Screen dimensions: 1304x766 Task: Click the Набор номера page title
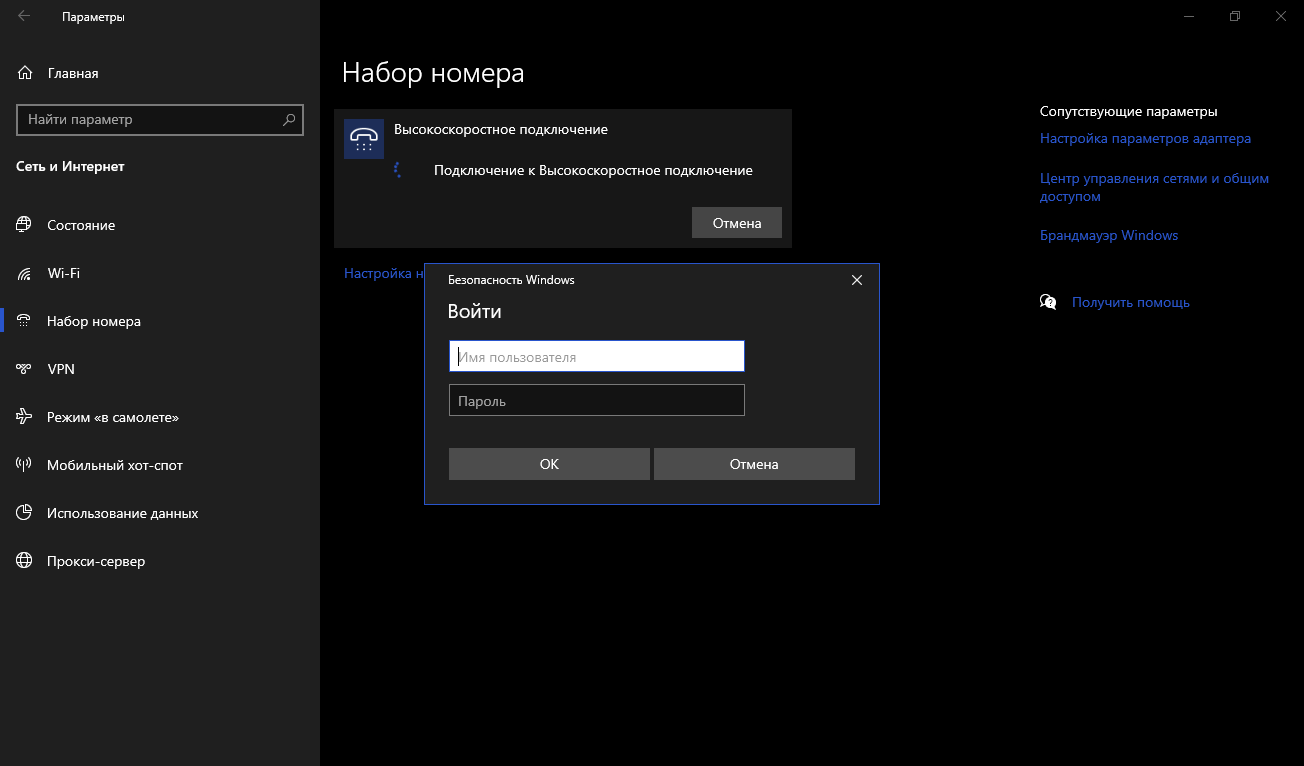tap(433, 73)
